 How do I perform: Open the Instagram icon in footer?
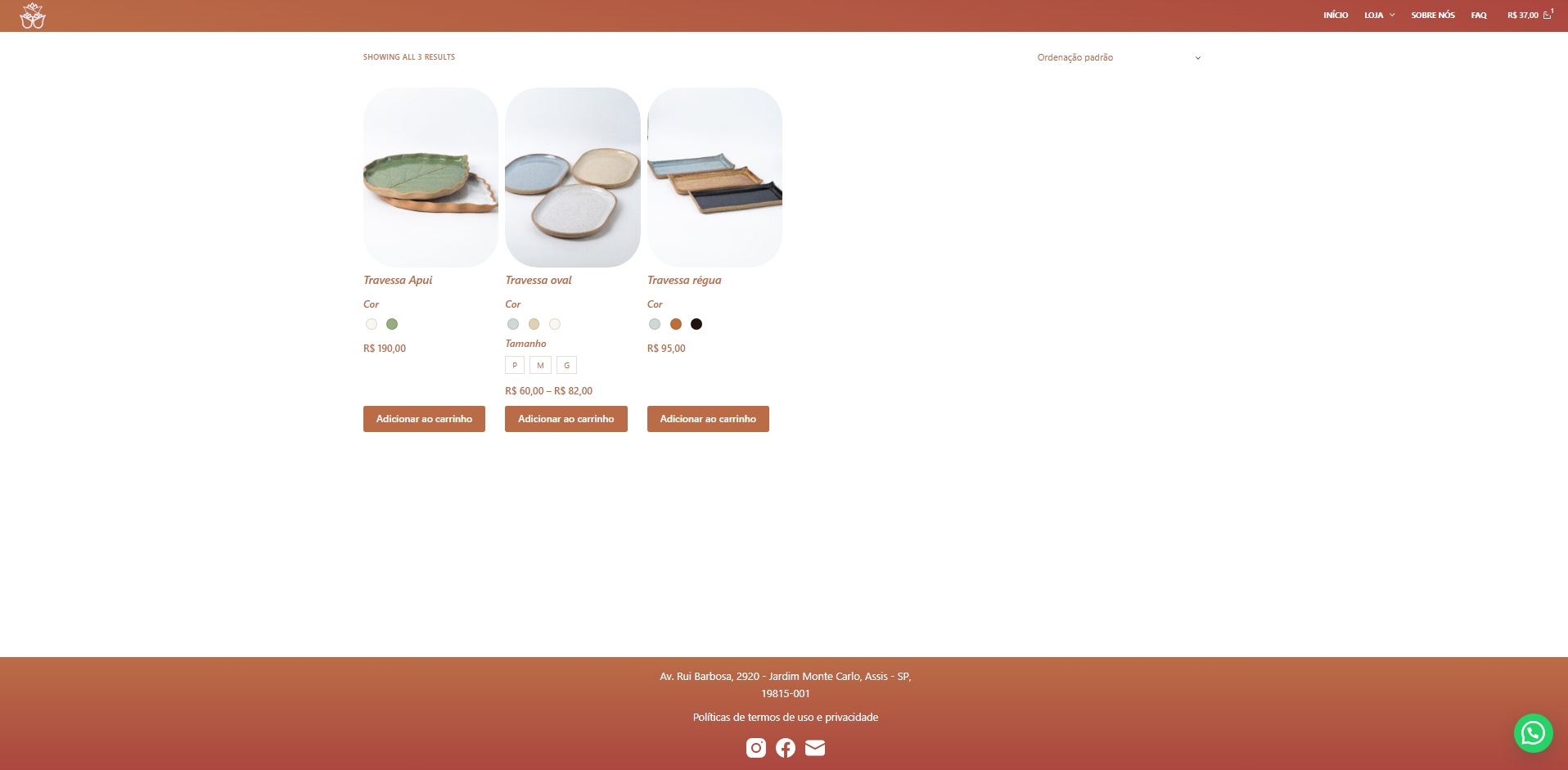click(756, 748)
